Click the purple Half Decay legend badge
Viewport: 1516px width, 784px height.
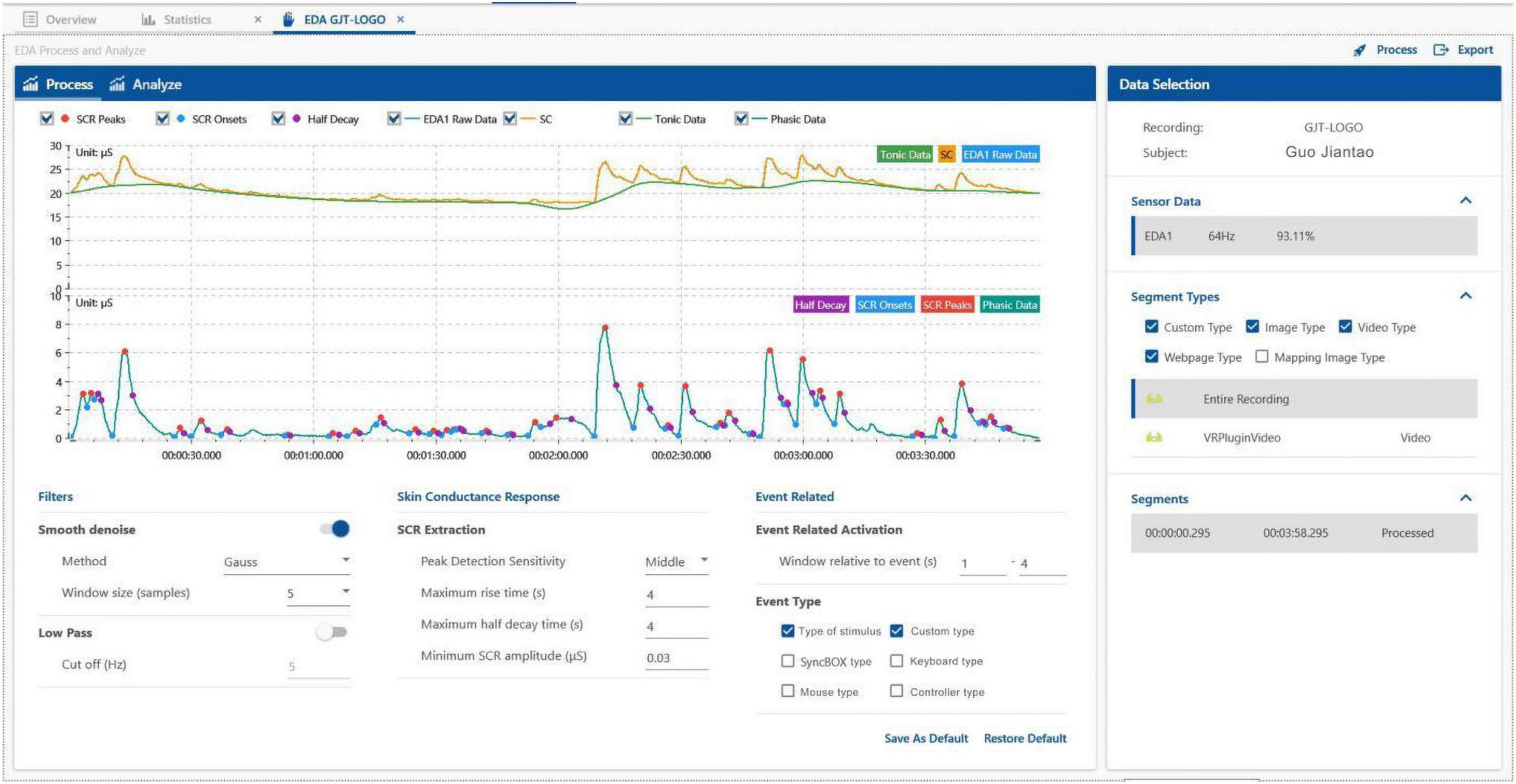coord(820,305)
